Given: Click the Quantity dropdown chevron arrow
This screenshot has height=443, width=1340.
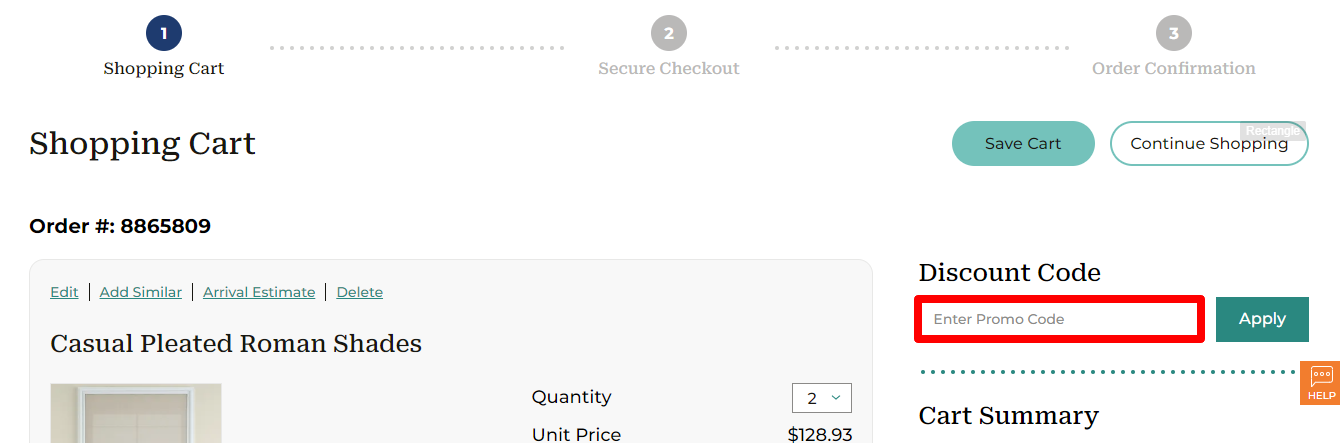Looking at the screenshot, I should pyautogui.click(x=836, y=398).
